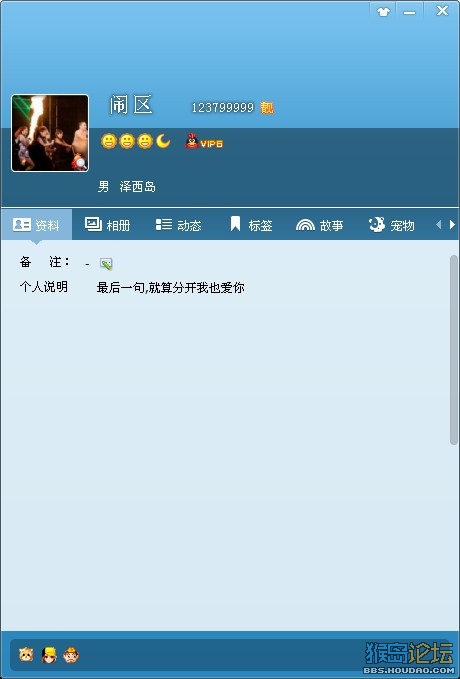Click the QQ number 123799999
460x679 pixels.
click(223, 107)
